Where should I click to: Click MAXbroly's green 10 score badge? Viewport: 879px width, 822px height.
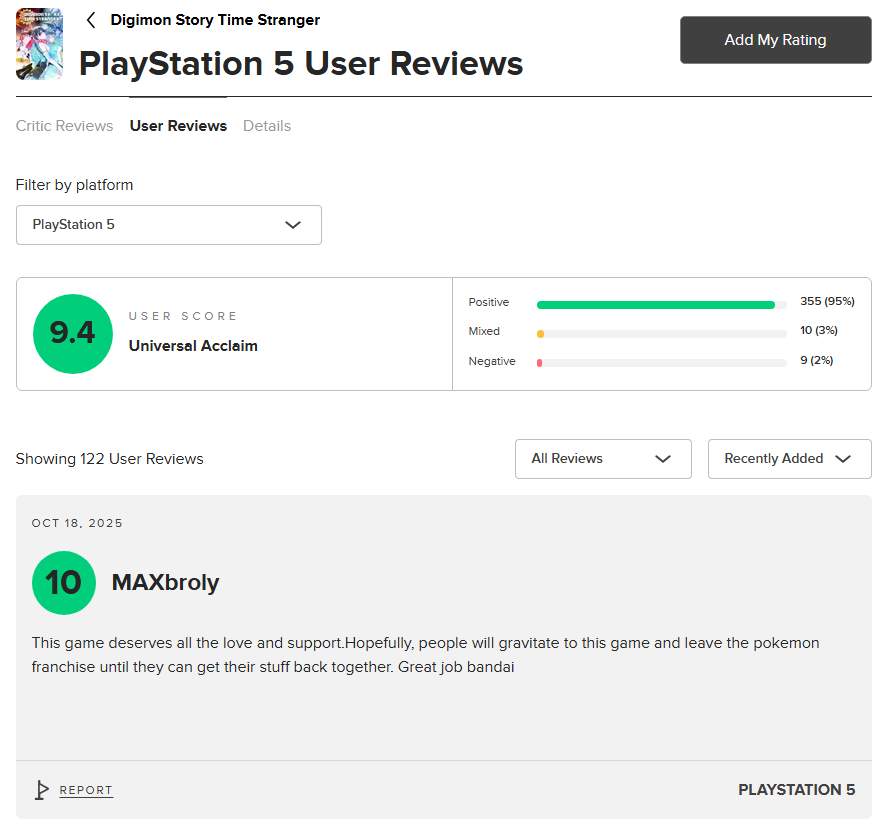pyautogui.click(x=64, y=583)
